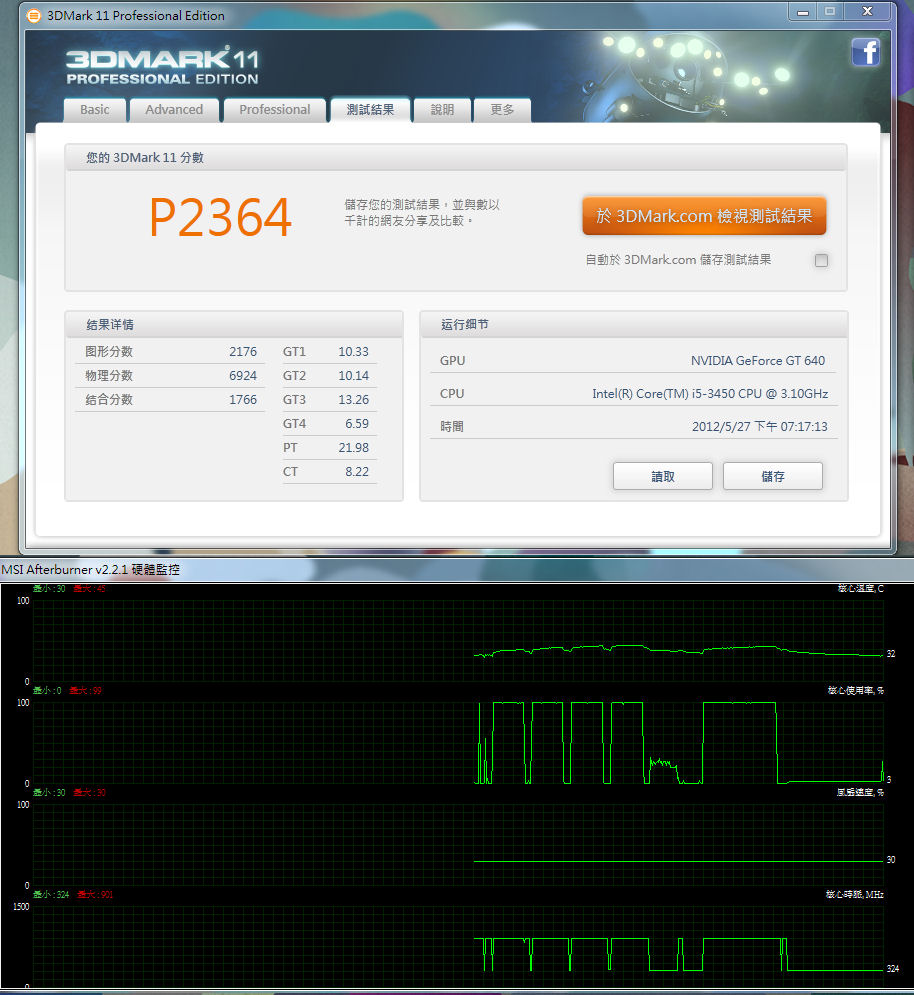Click the 讀取 button
Screen dimensions: 914x995
[x=663, y=476]
